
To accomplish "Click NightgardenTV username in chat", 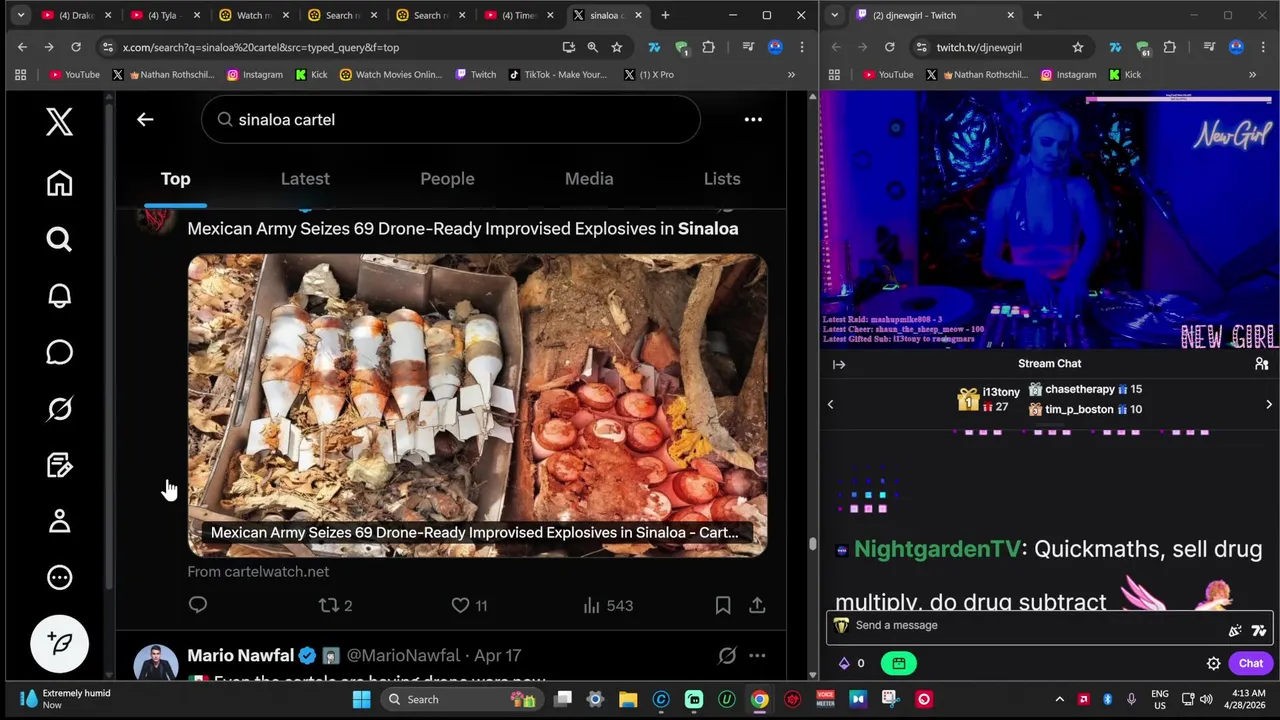I will (x=937, y=549).
